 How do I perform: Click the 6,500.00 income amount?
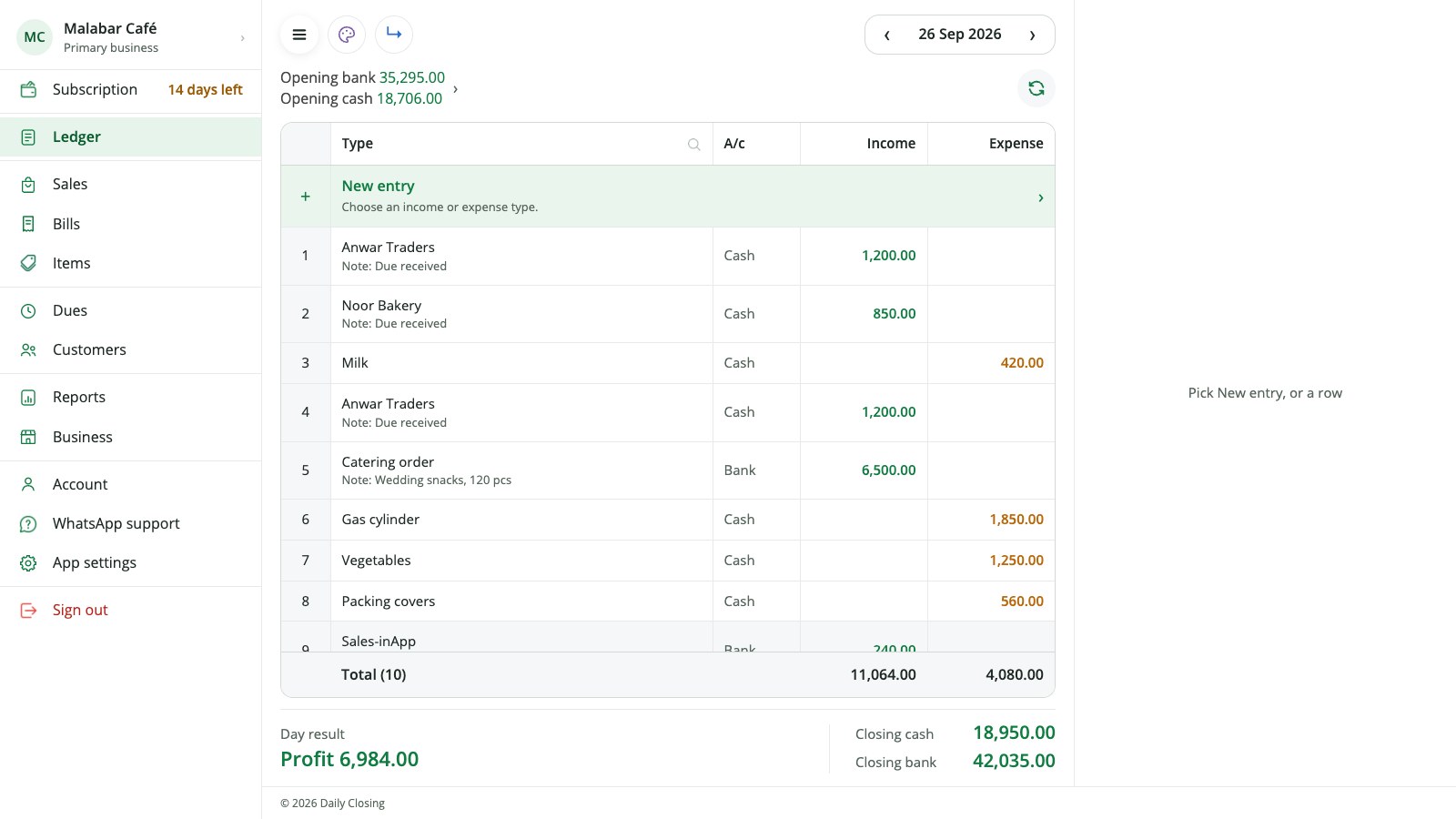pyautogui.click(x=888, y=470)
